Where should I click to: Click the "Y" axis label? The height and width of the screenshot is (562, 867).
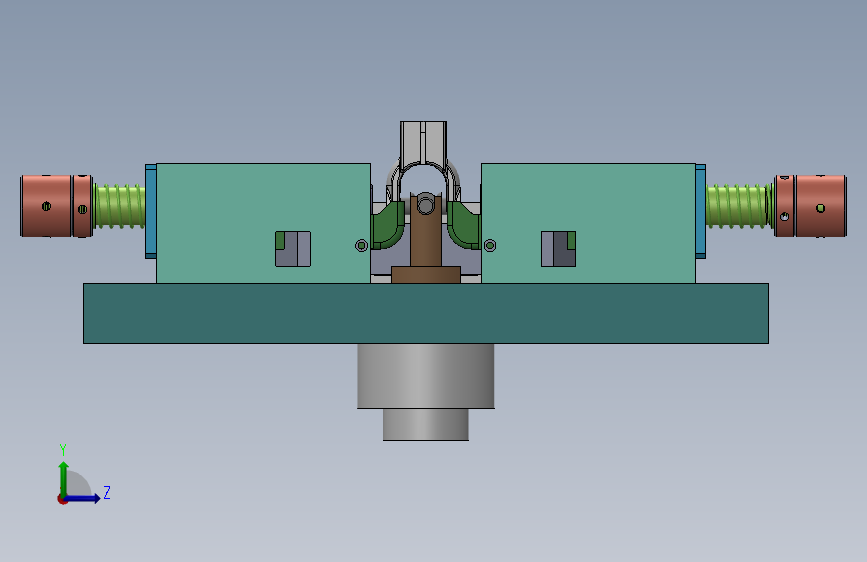tap(63, 449)
